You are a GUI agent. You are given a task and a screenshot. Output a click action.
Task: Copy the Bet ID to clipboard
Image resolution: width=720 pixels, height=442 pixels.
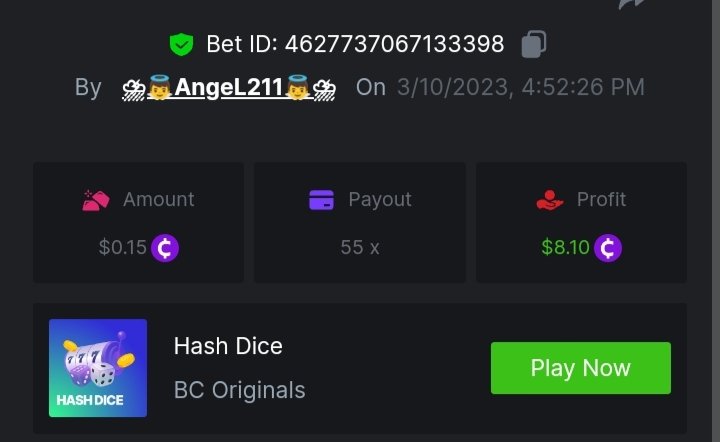534,44
